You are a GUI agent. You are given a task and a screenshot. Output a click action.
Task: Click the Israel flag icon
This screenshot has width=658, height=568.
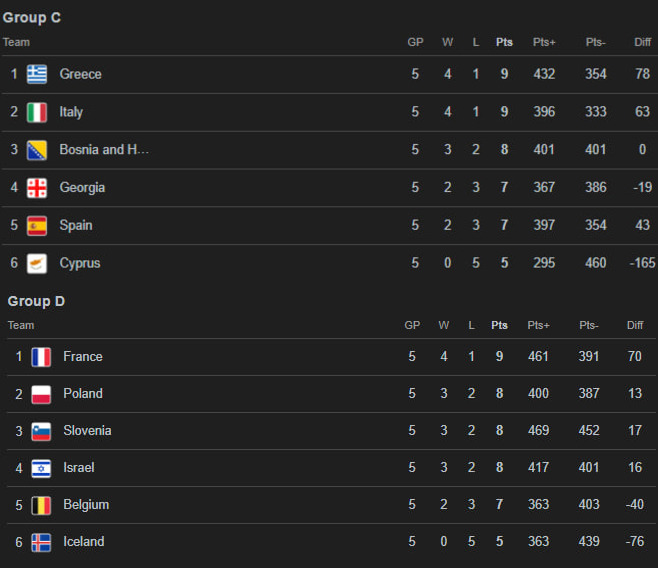click(x=41, y=468)
